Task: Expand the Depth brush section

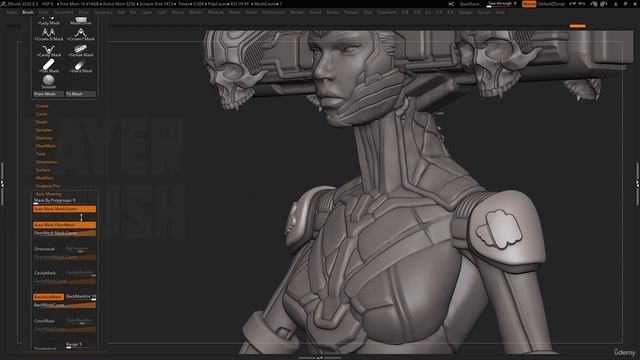Action: pyautogui.click(x=41, y=122)
